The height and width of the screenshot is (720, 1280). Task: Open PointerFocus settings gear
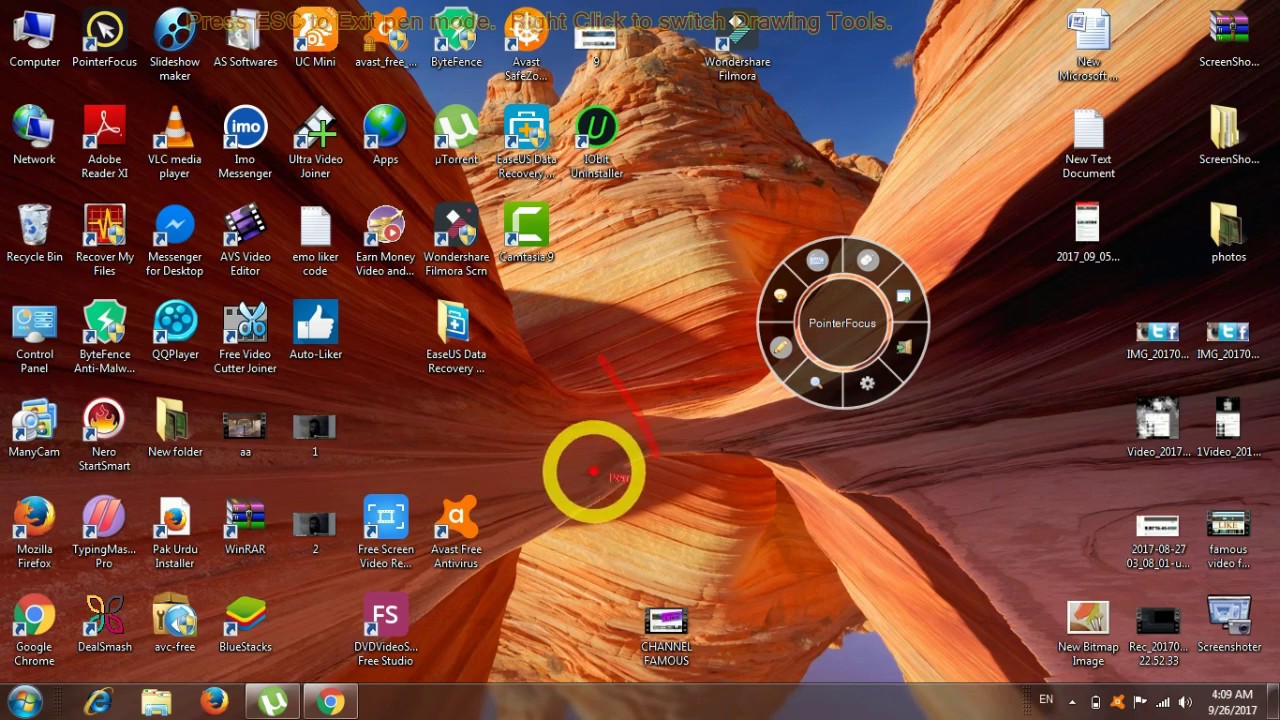[867, 383]
